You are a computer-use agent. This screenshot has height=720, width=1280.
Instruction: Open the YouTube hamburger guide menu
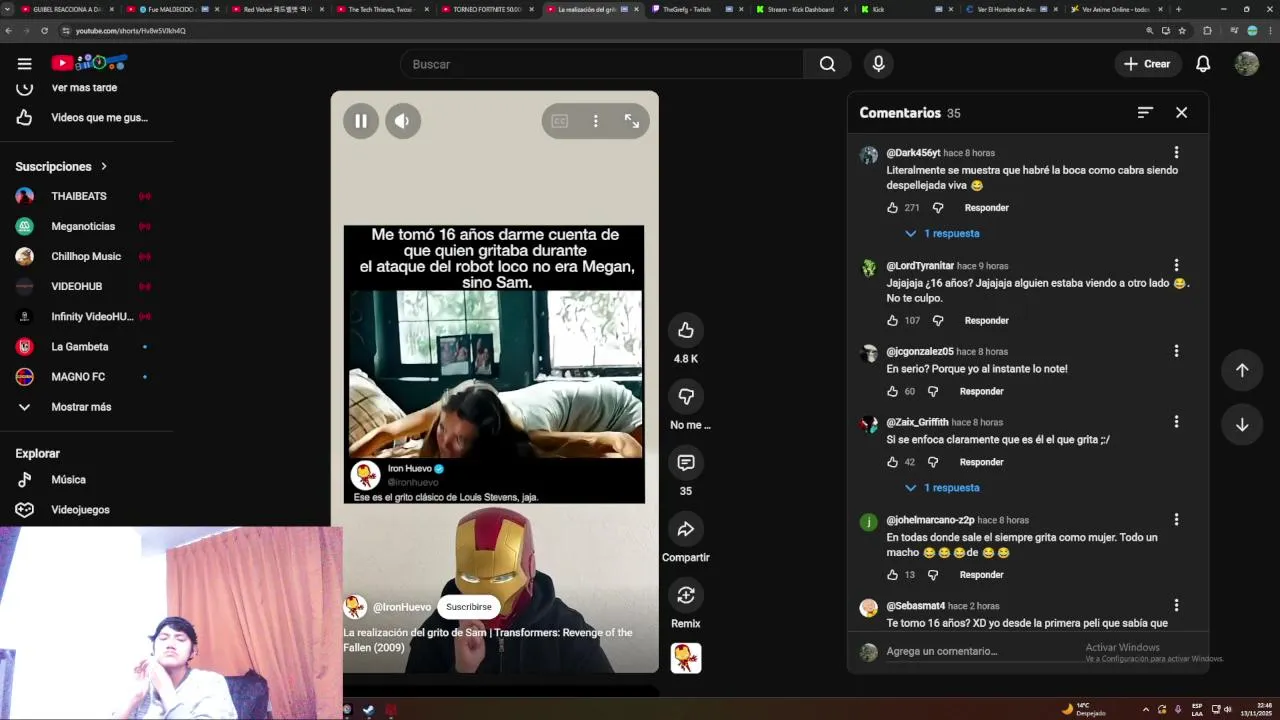click(24, 64)
